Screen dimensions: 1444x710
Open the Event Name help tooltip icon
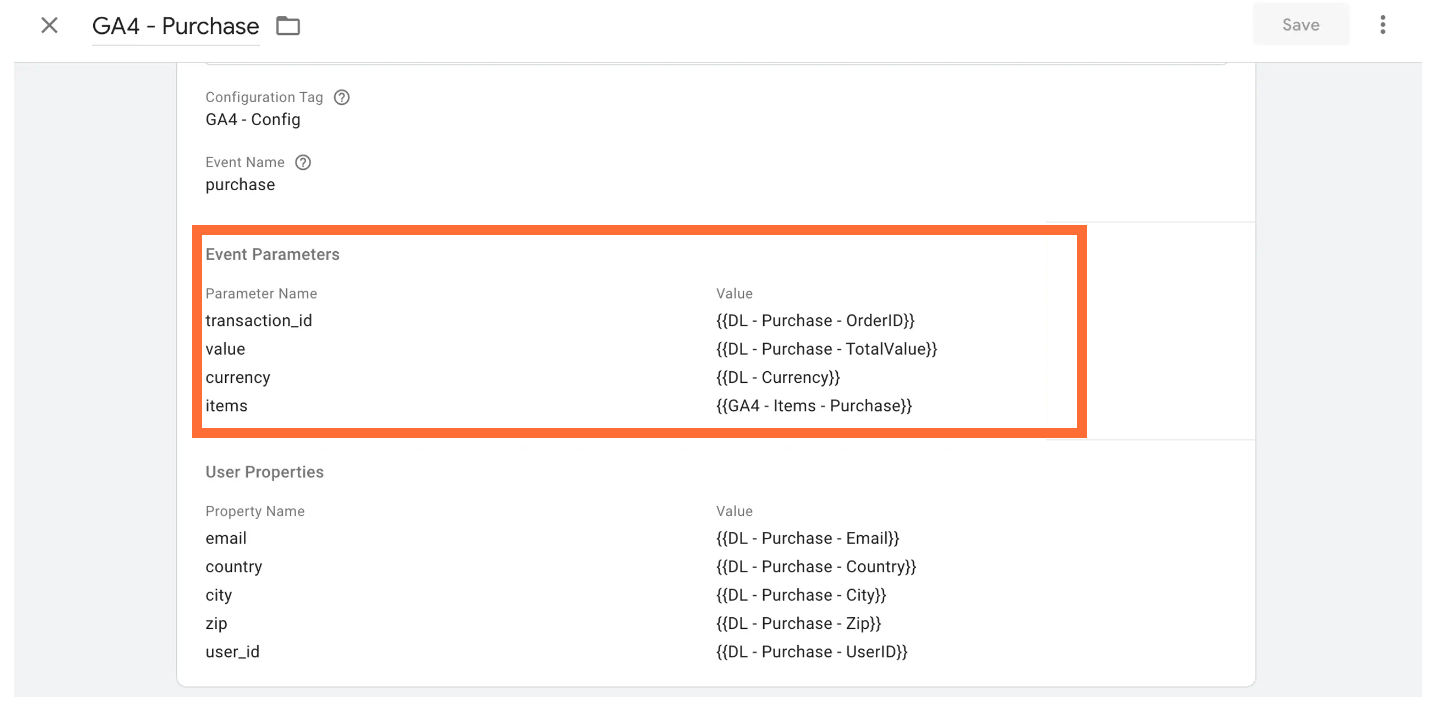303,161
